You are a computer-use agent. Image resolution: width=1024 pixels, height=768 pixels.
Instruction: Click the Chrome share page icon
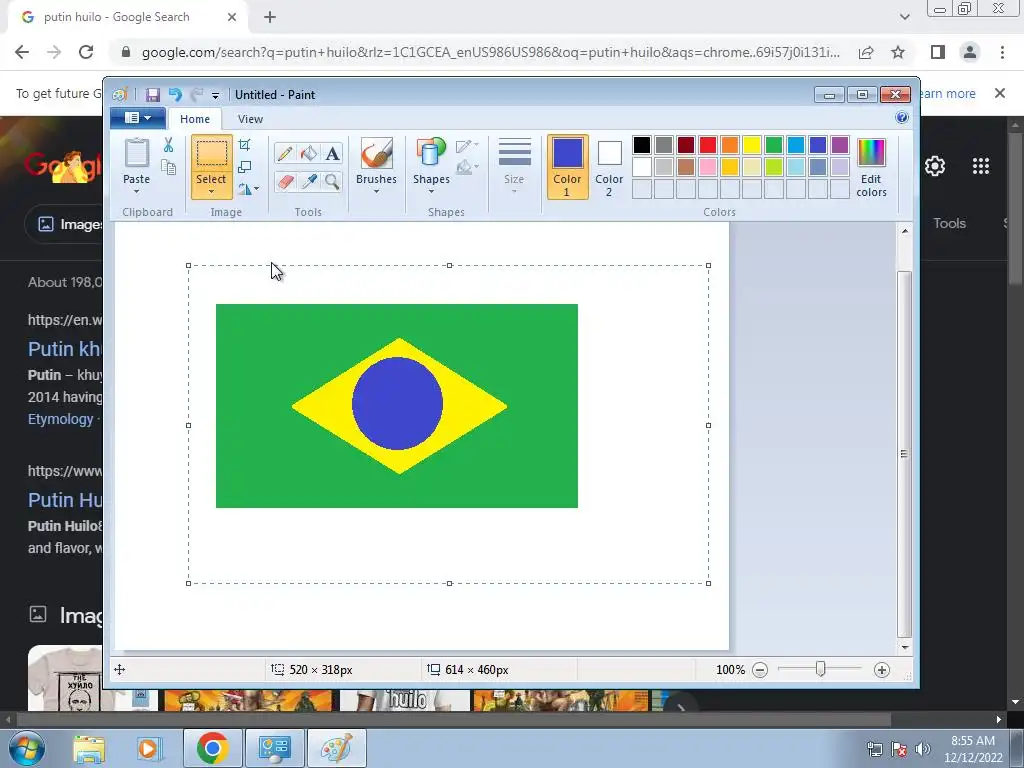[866, 52]
